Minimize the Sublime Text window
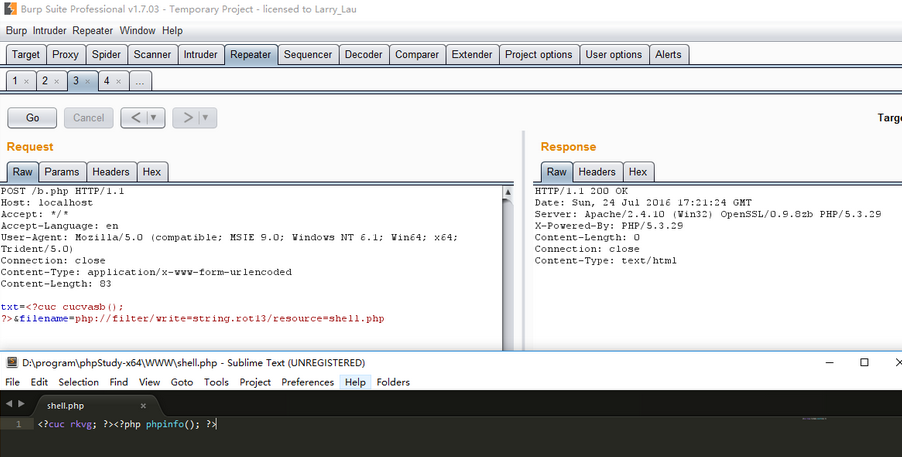Image resolution: width=902 pixels, height=457 pixels. coord(830,363)
